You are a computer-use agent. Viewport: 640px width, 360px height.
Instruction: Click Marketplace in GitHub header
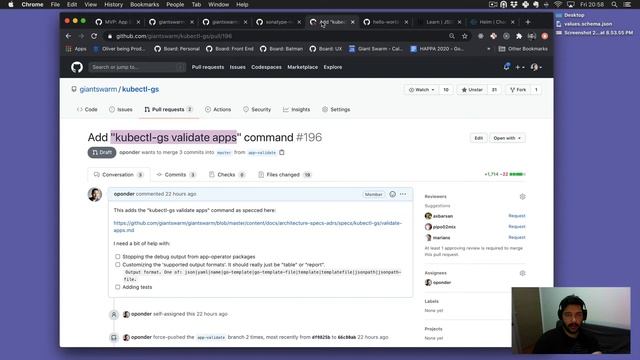(302, 67)
